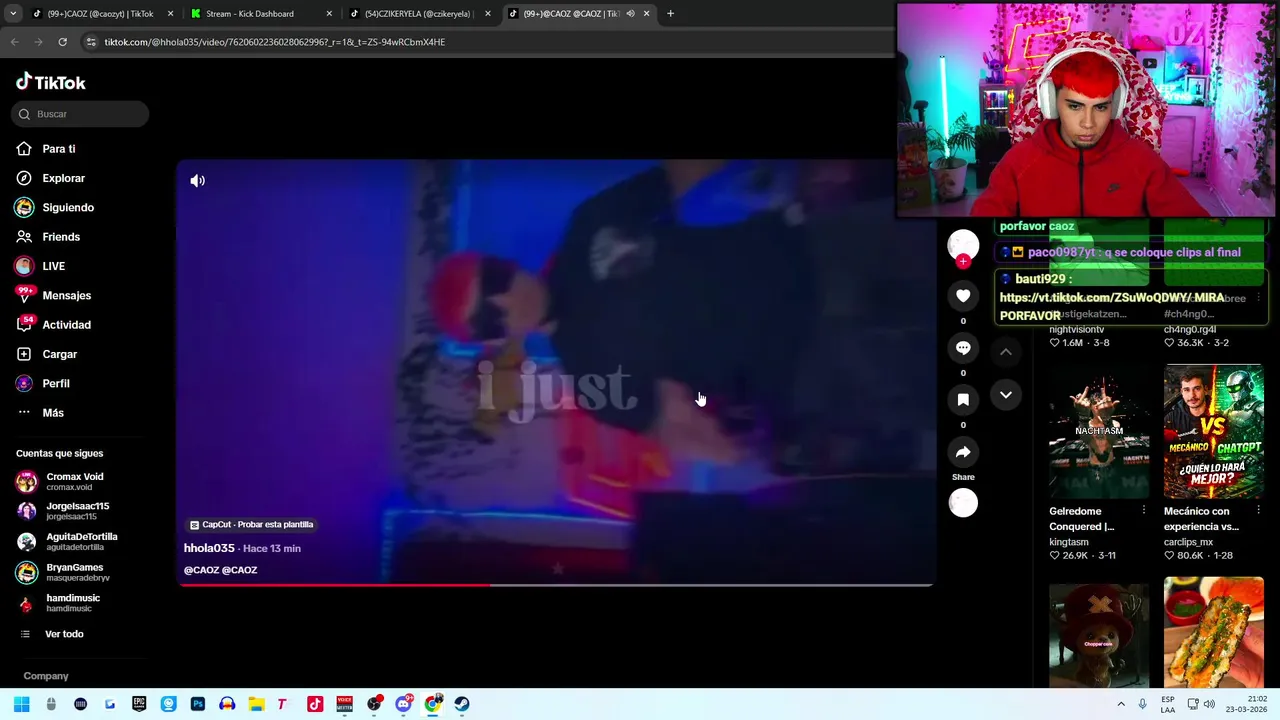Open the Company footer section
Screen dimensions: 1280x720
click(46, 676)
